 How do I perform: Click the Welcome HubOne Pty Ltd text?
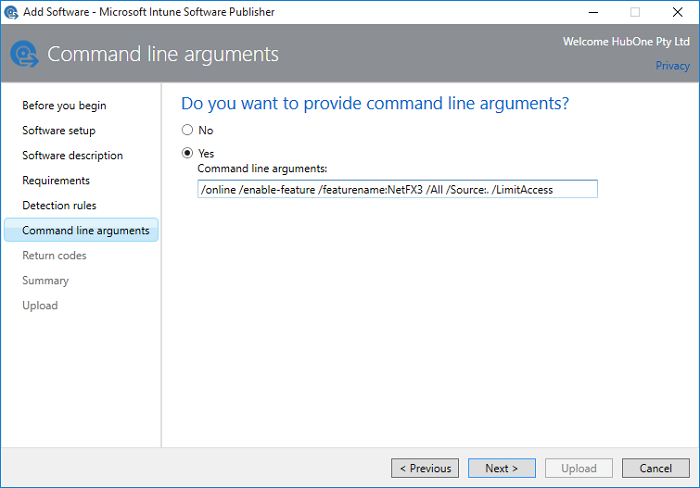click(626, 42)
